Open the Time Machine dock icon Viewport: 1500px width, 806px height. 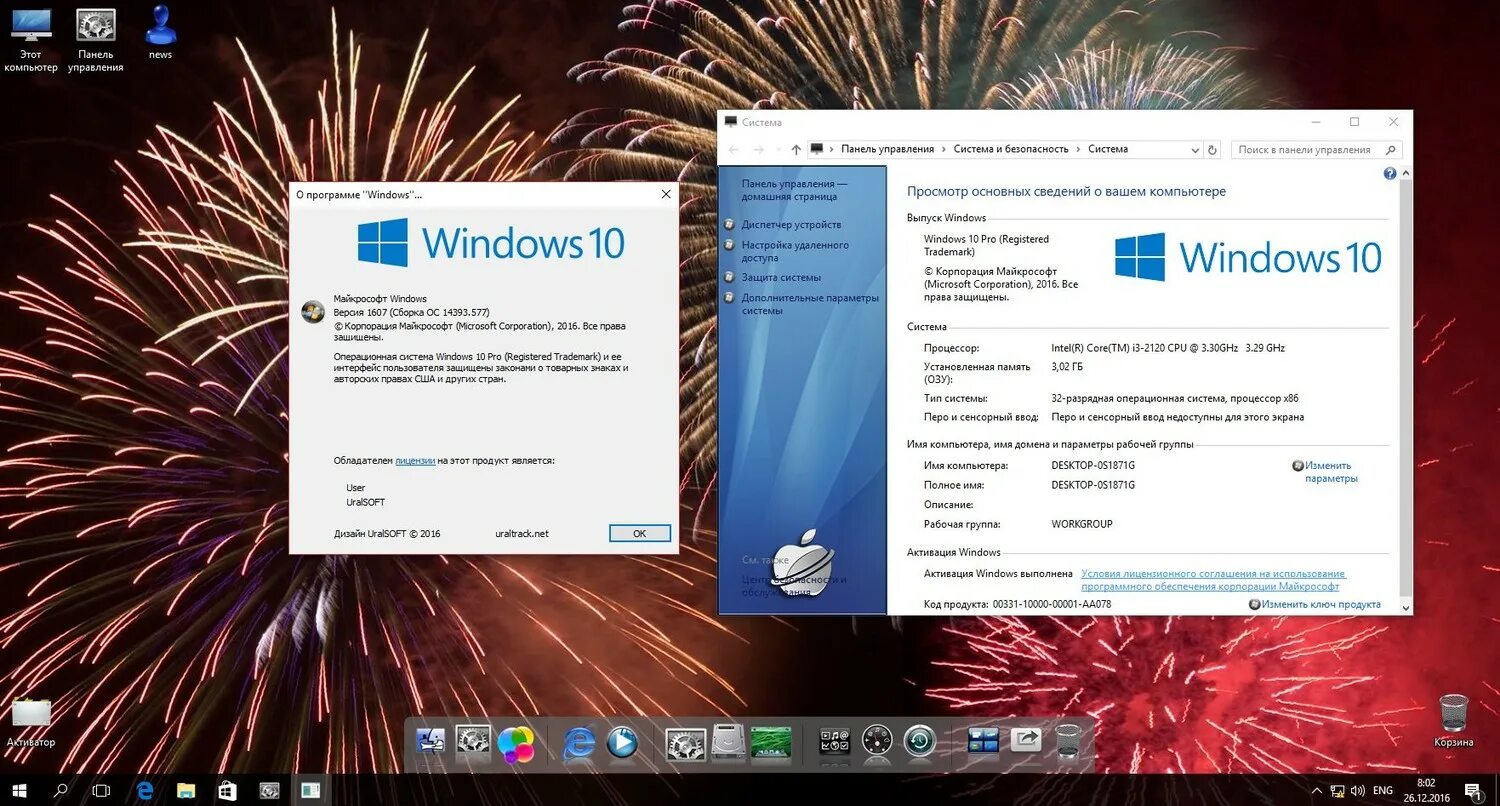(919, 742)
